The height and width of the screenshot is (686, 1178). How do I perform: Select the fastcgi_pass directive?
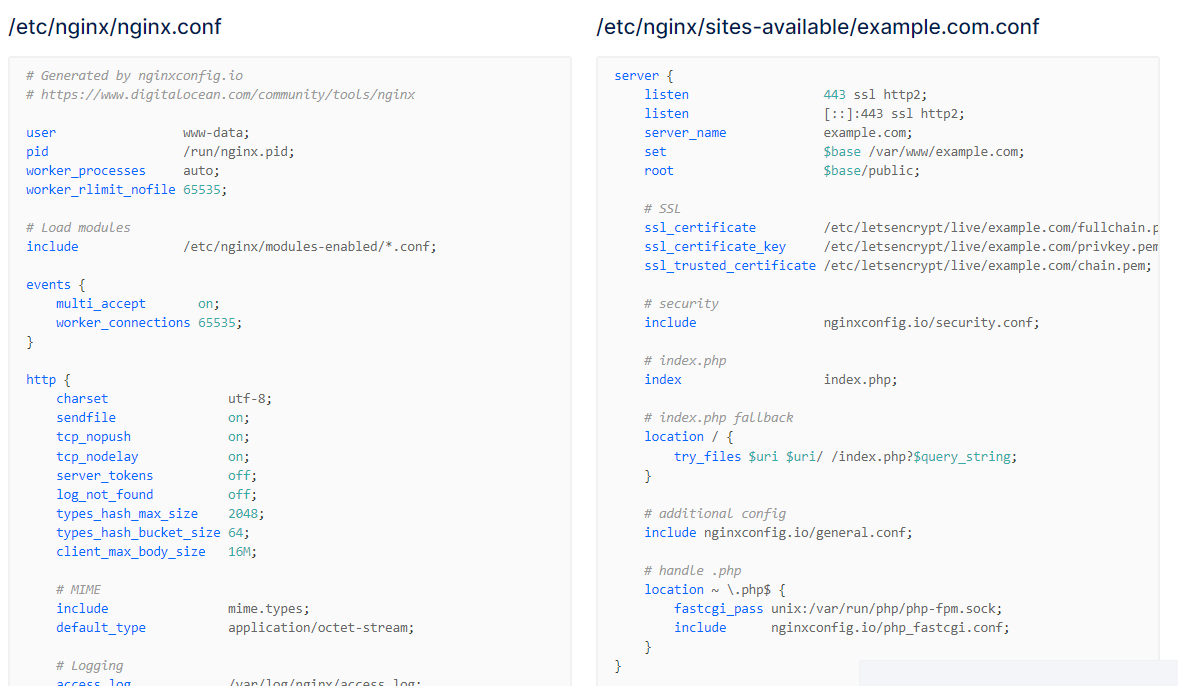(718, 609)
